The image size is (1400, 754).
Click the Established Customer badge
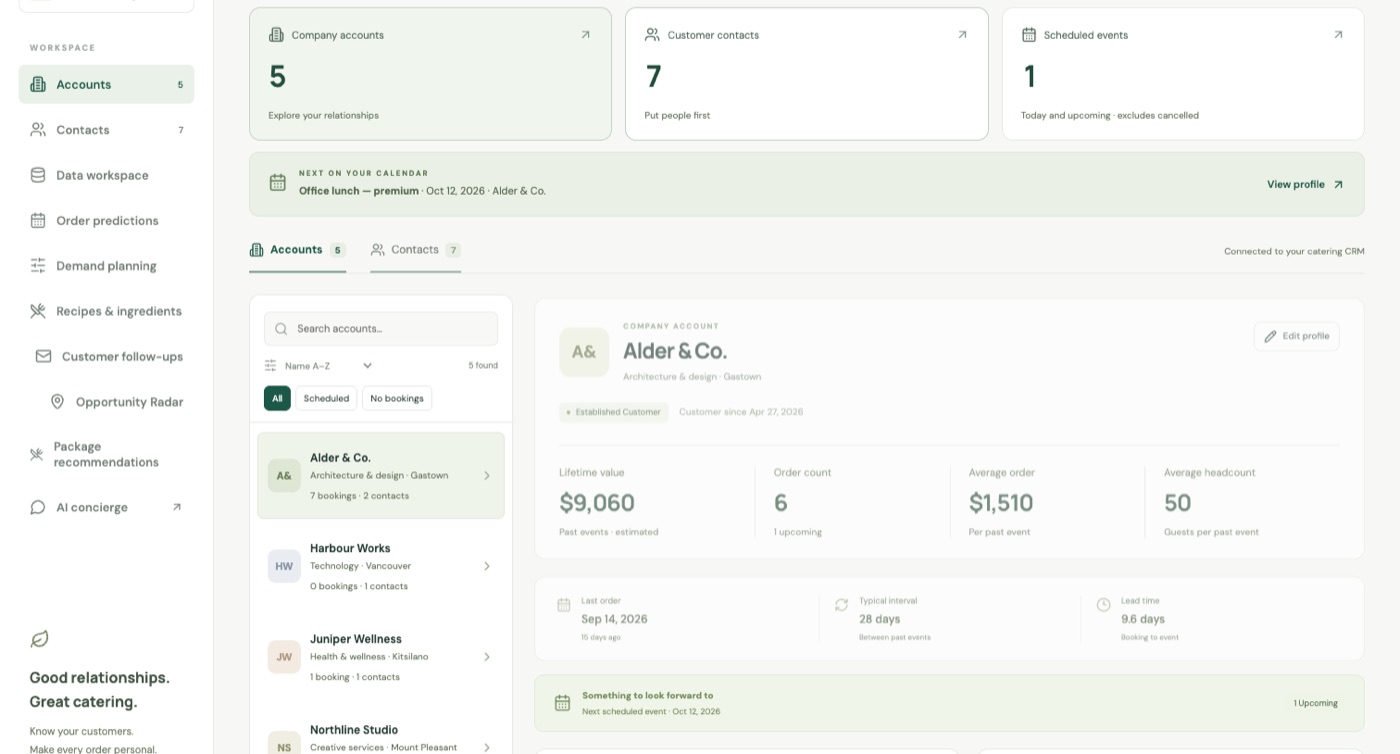click(x=614, y=412)
